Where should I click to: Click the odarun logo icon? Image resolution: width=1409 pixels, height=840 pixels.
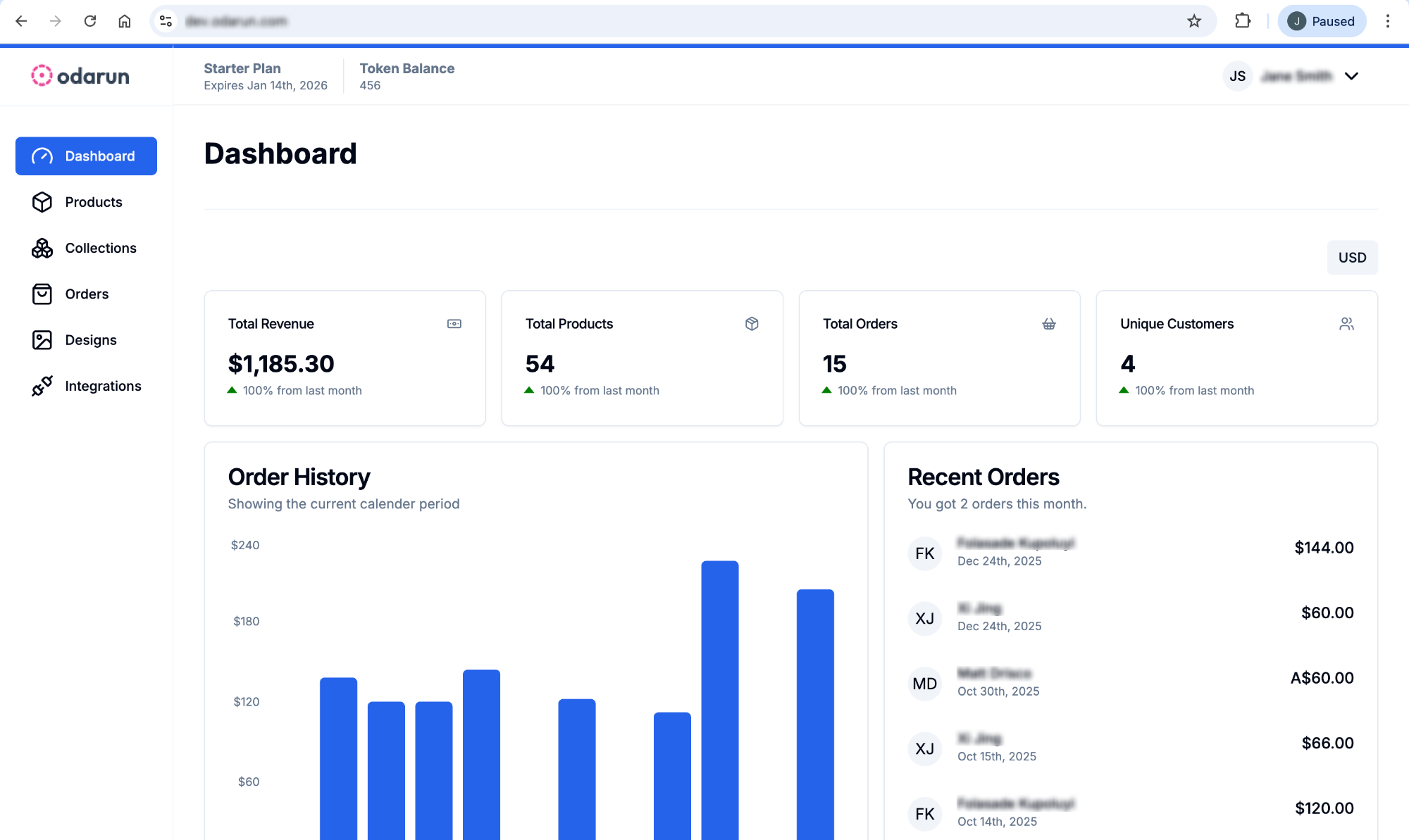pyautogui.click(x=42, y=75)
